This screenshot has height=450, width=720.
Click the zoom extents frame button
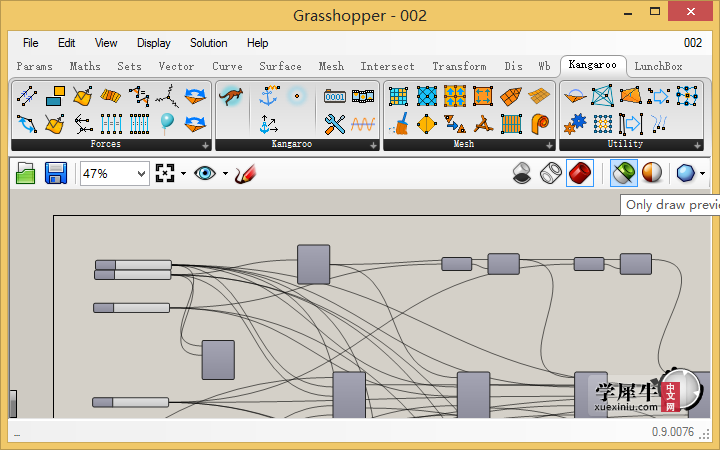point(165,173)
